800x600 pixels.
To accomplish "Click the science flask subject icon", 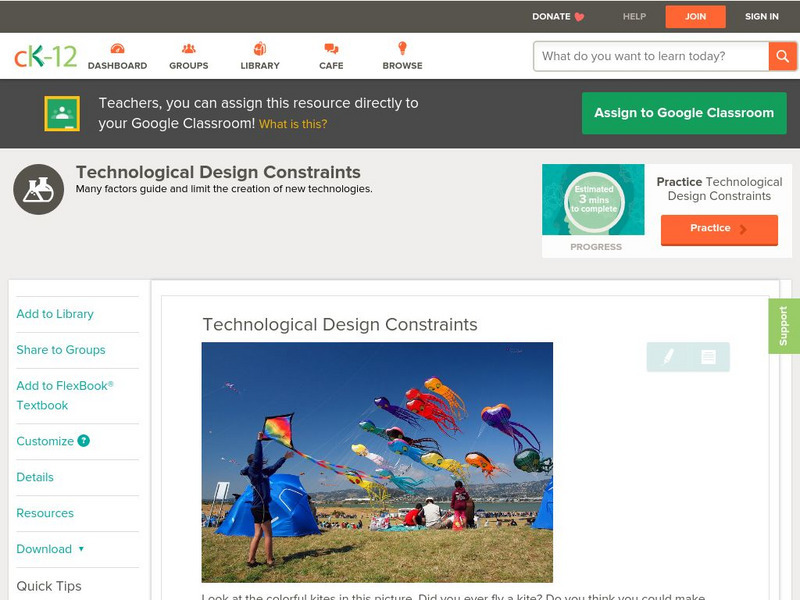I will tap(38, 189).
